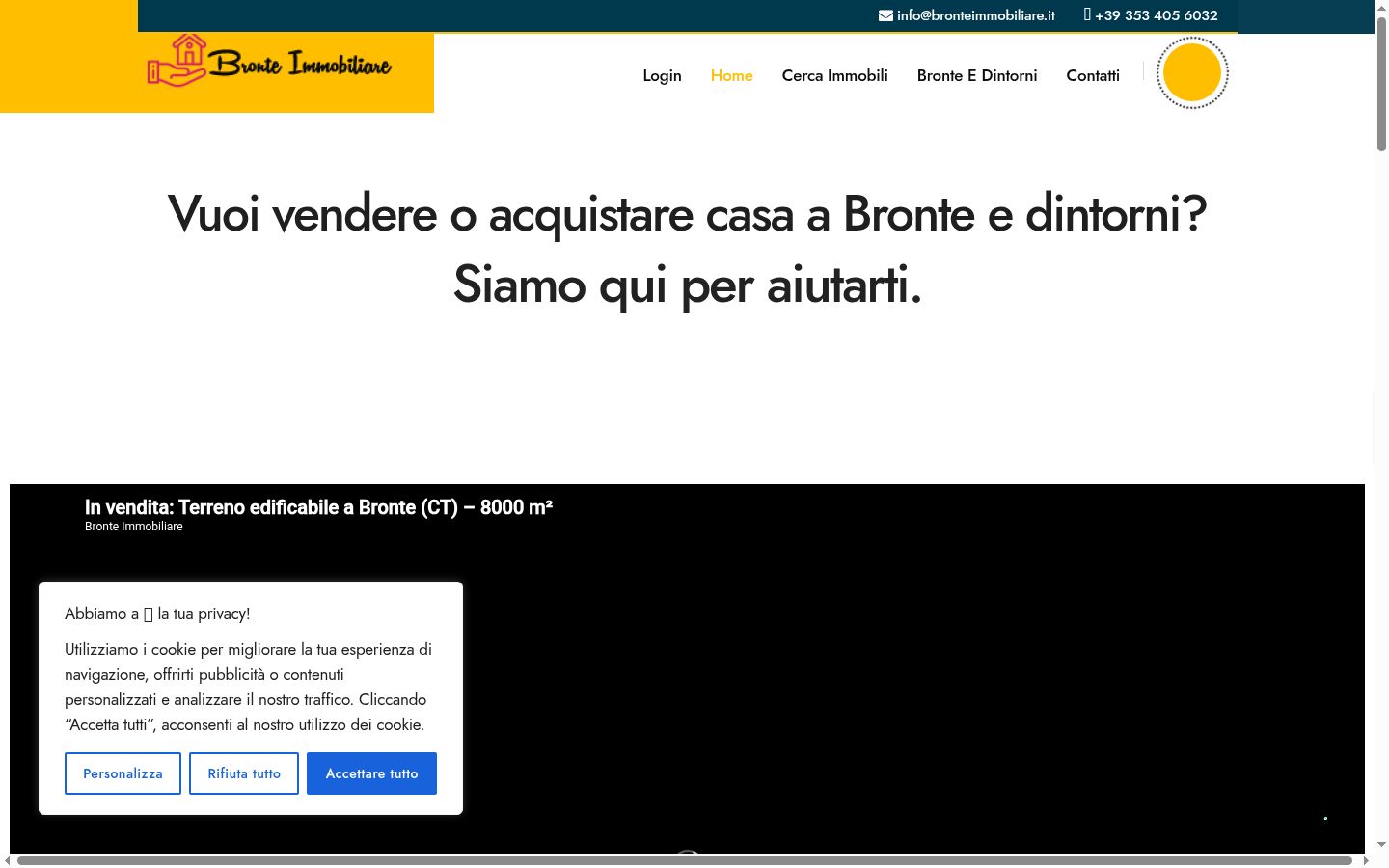Viewport: 1389px width, 868px height.
Task: Open the Contatti menu item
Action: [x=1093, y=75]
